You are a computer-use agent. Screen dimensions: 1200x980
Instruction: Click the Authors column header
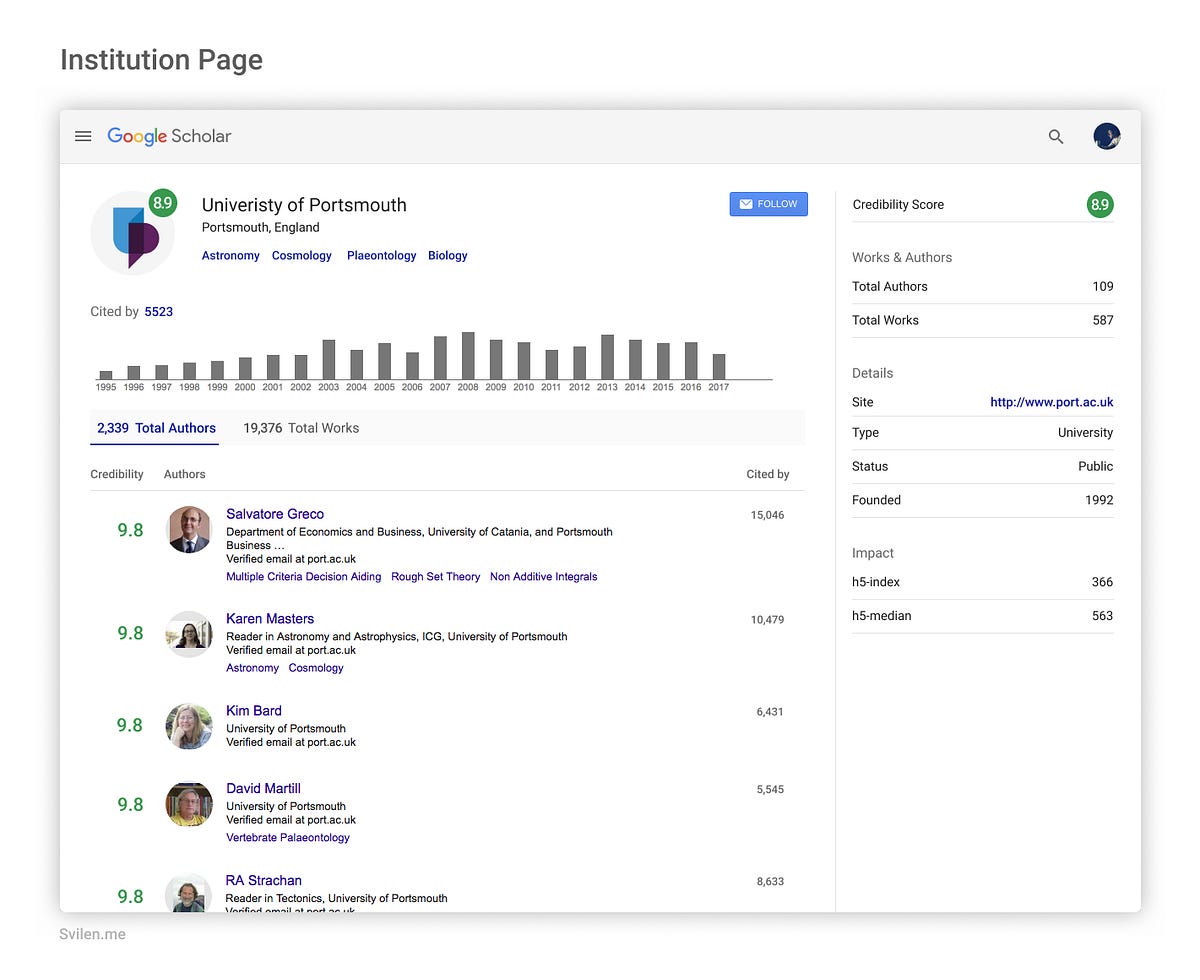coord(185,474)
